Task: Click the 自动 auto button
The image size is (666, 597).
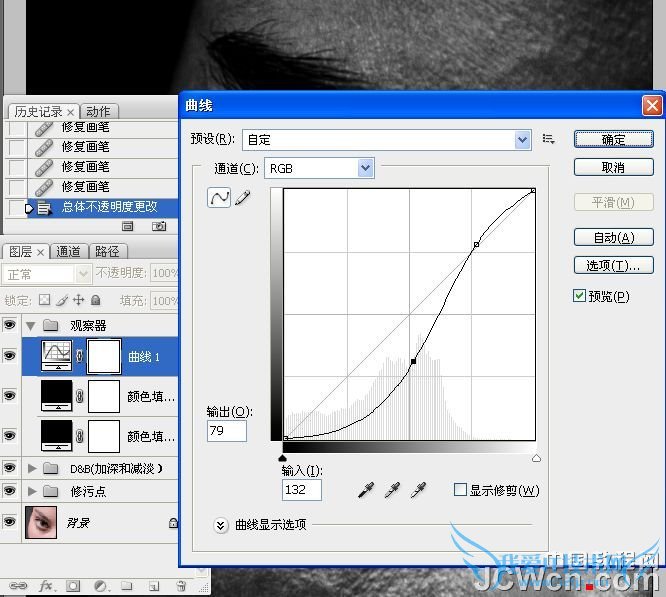Action: pyautogui.click(x=613, y=237)
